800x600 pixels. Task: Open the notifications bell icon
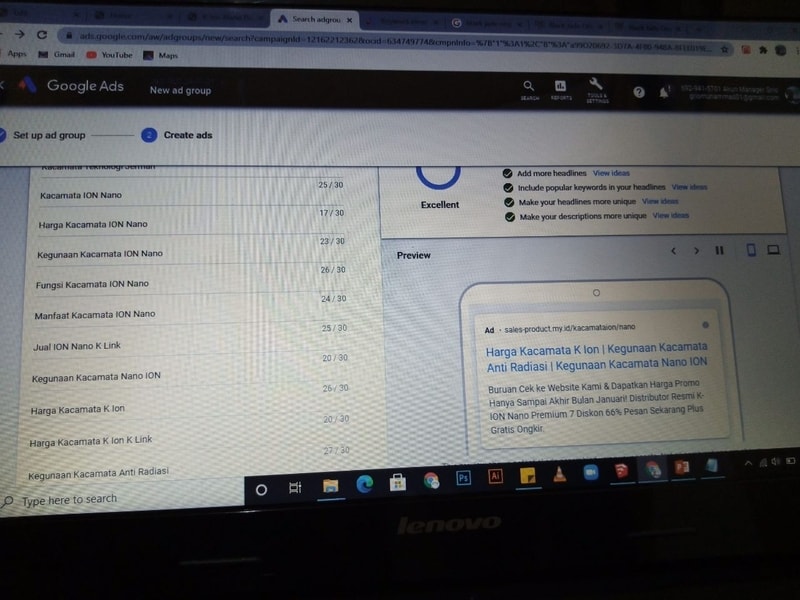(x=664, y=92)
